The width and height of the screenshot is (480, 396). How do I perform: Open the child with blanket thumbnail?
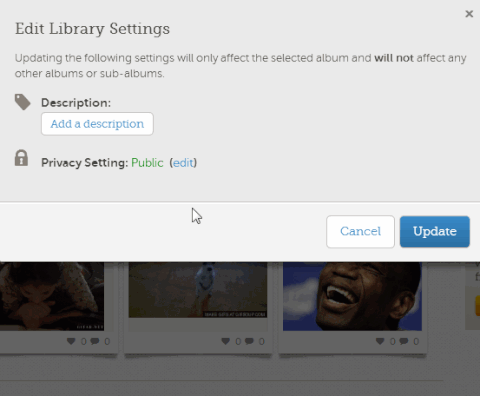click(x=52, y=296)
